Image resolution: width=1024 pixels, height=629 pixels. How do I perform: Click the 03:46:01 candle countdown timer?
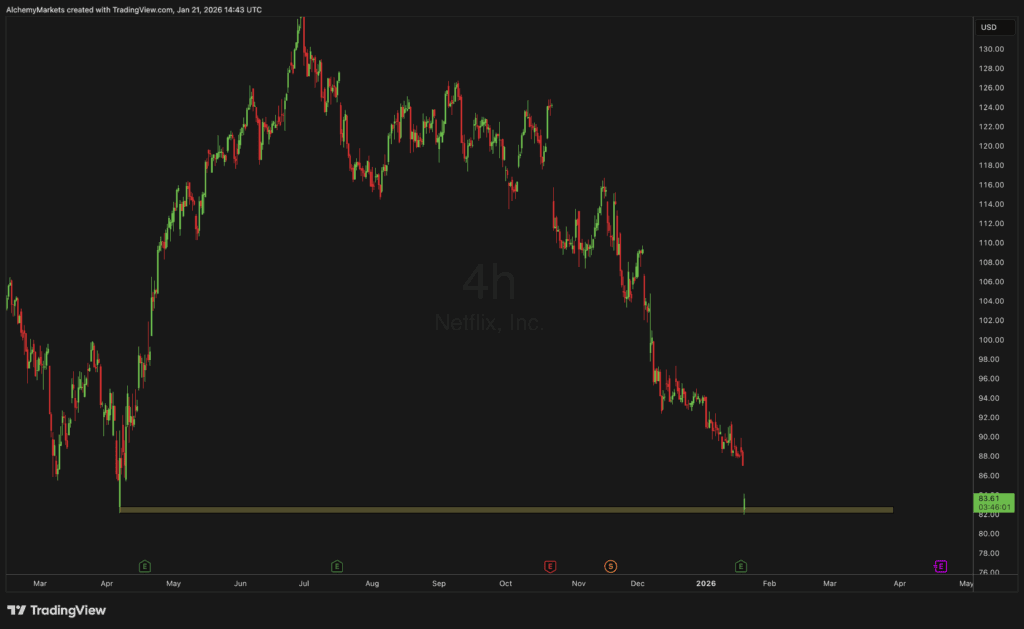click(x=995, y=507)
